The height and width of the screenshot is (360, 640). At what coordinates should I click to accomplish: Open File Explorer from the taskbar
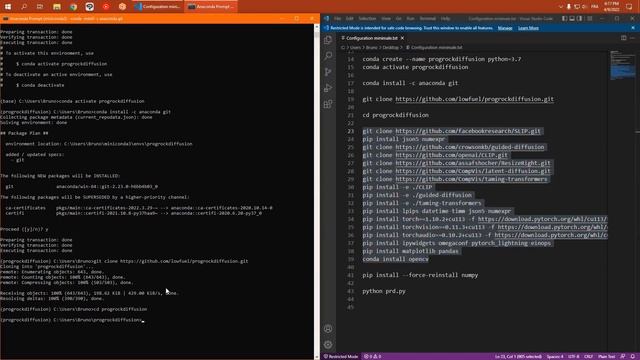57,7
